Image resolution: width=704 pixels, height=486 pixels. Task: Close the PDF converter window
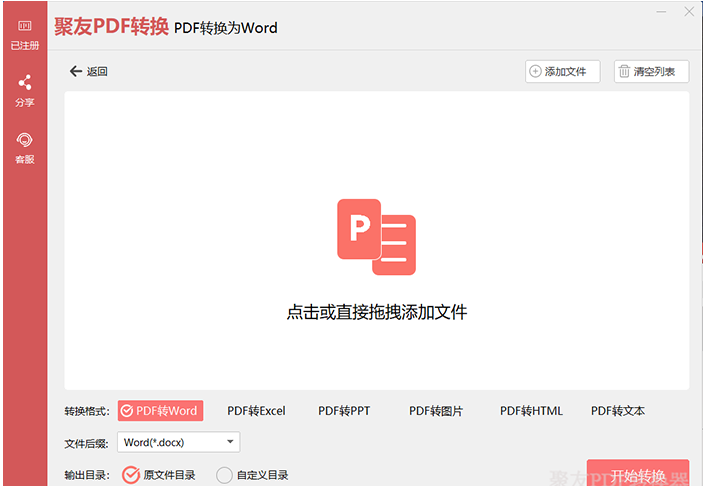point(689,12)
